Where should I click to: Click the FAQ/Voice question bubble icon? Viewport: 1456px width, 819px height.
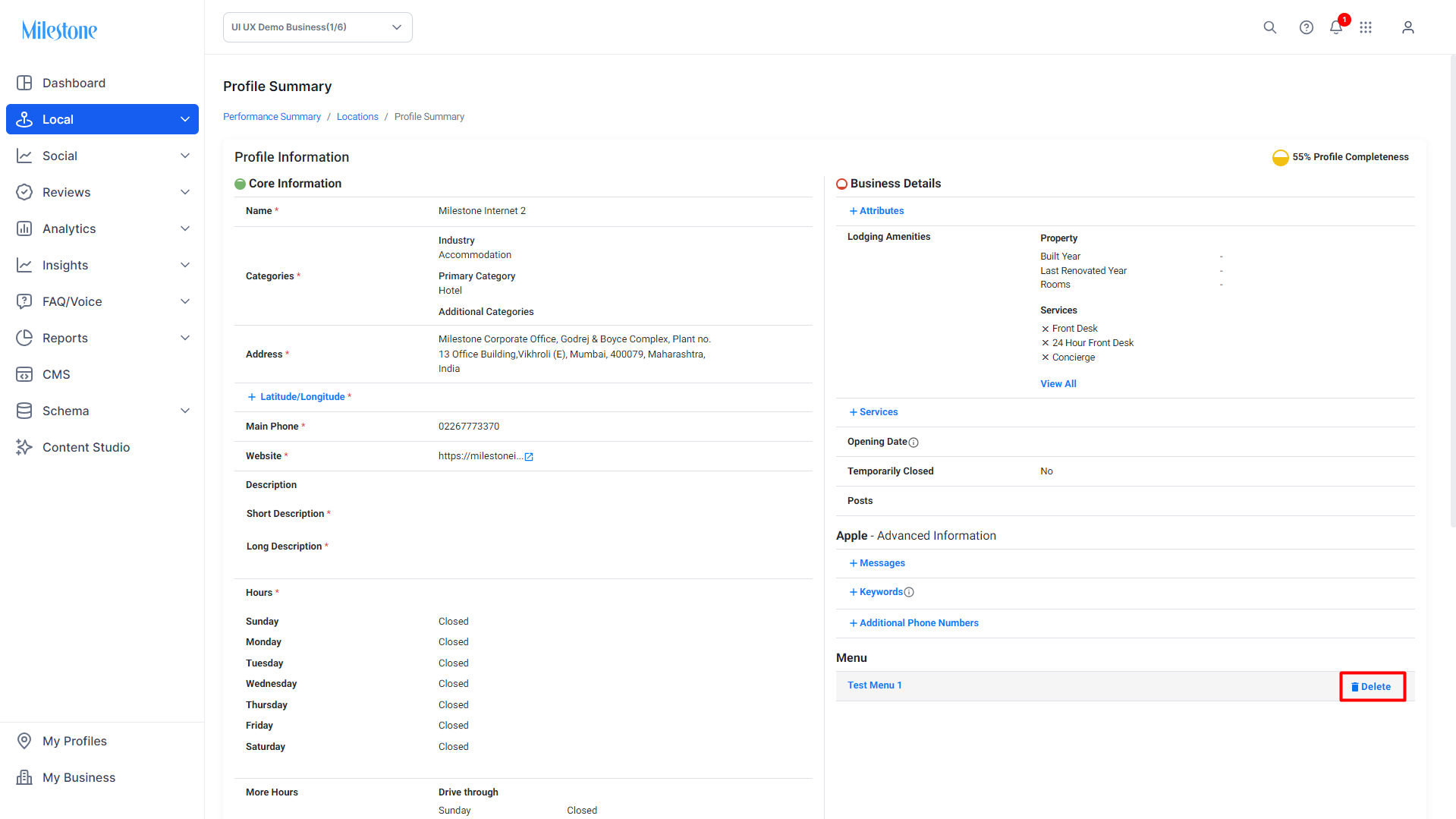point(24,301)
